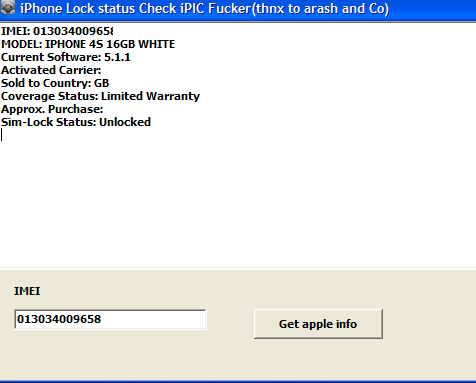Click the Approx. Purchase line

pos(52,109)
